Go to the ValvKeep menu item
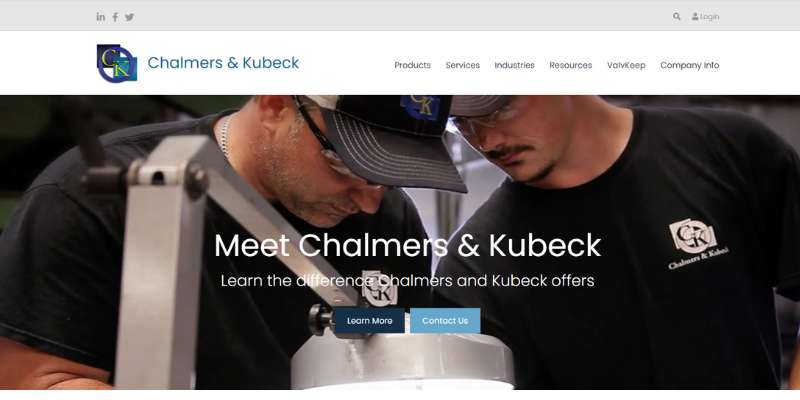The width and height of the screenshot is (800, 400). point(626,65)
